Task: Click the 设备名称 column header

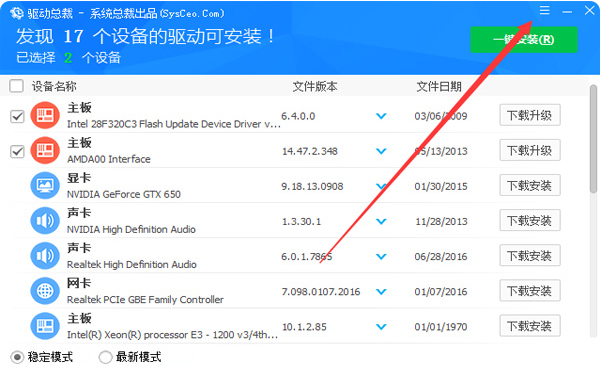Action: click(54, 86)
